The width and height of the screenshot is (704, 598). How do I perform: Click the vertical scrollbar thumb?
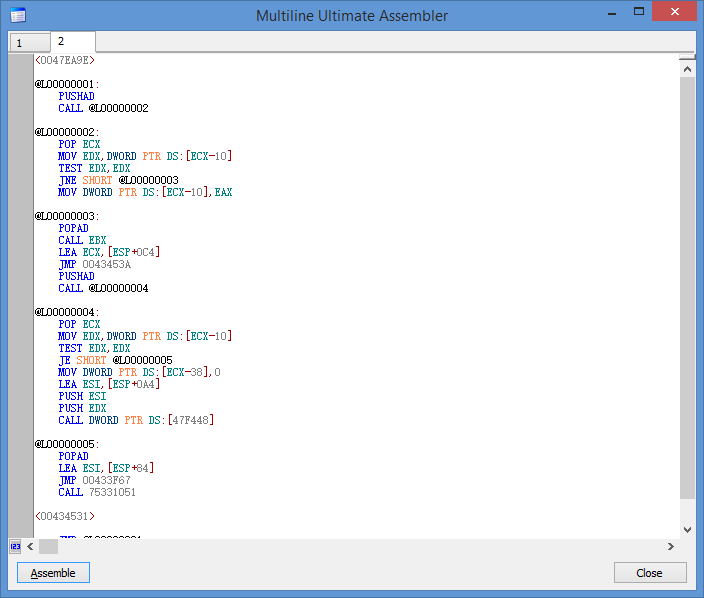coord(687,287)
